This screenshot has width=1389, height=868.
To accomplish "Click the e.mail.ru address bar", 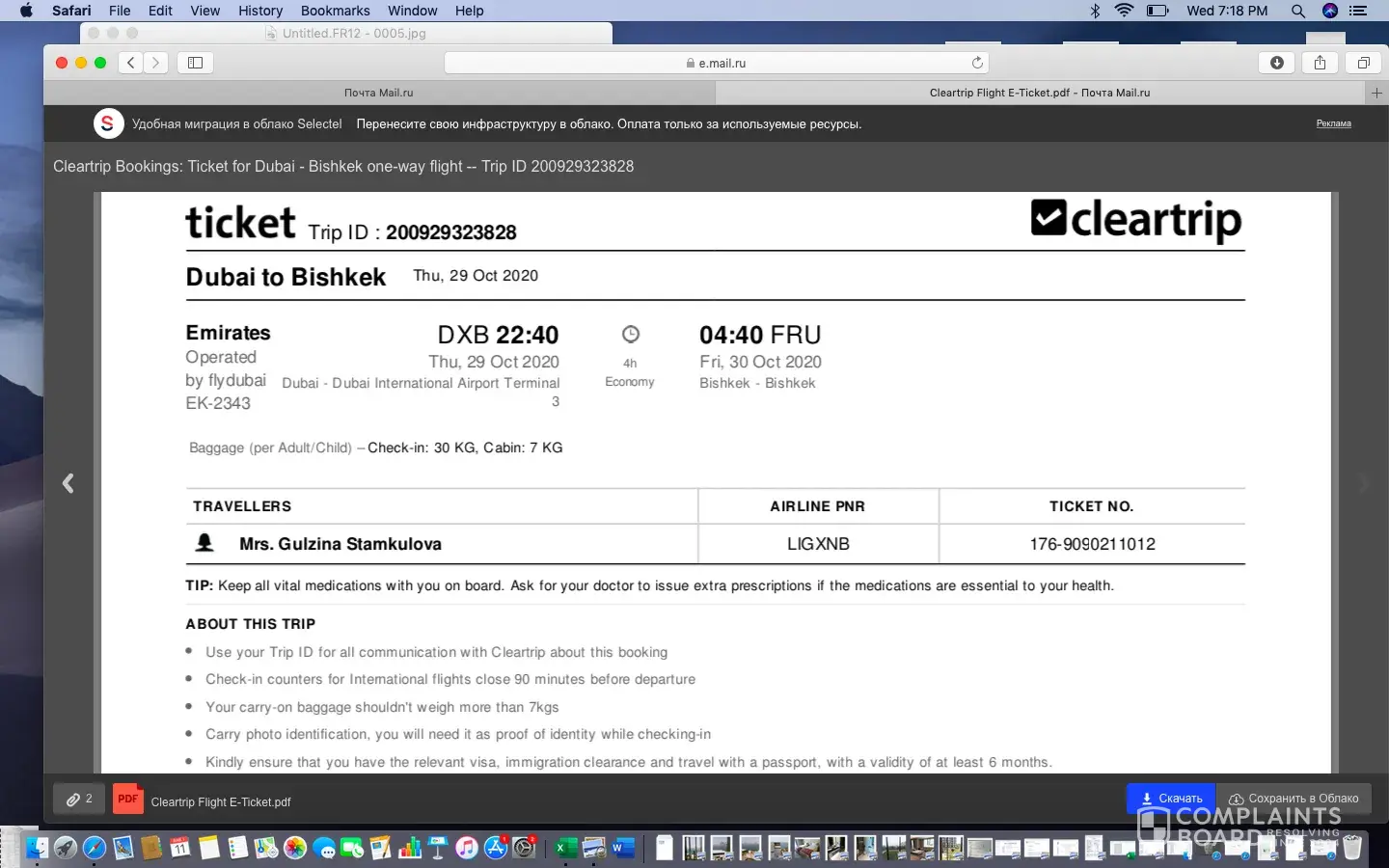I will 717,63.
